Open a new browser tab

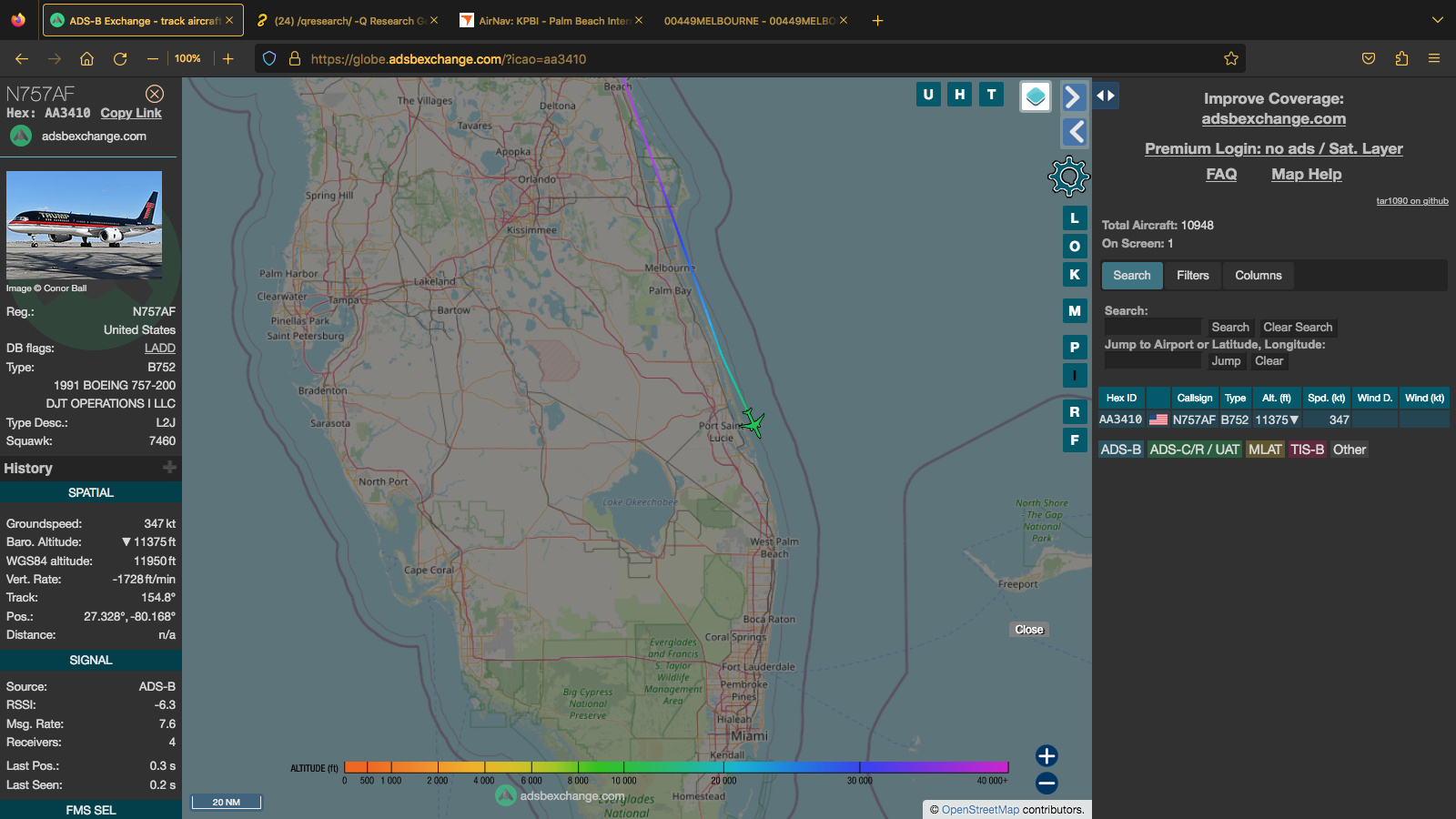coord(877,20)
